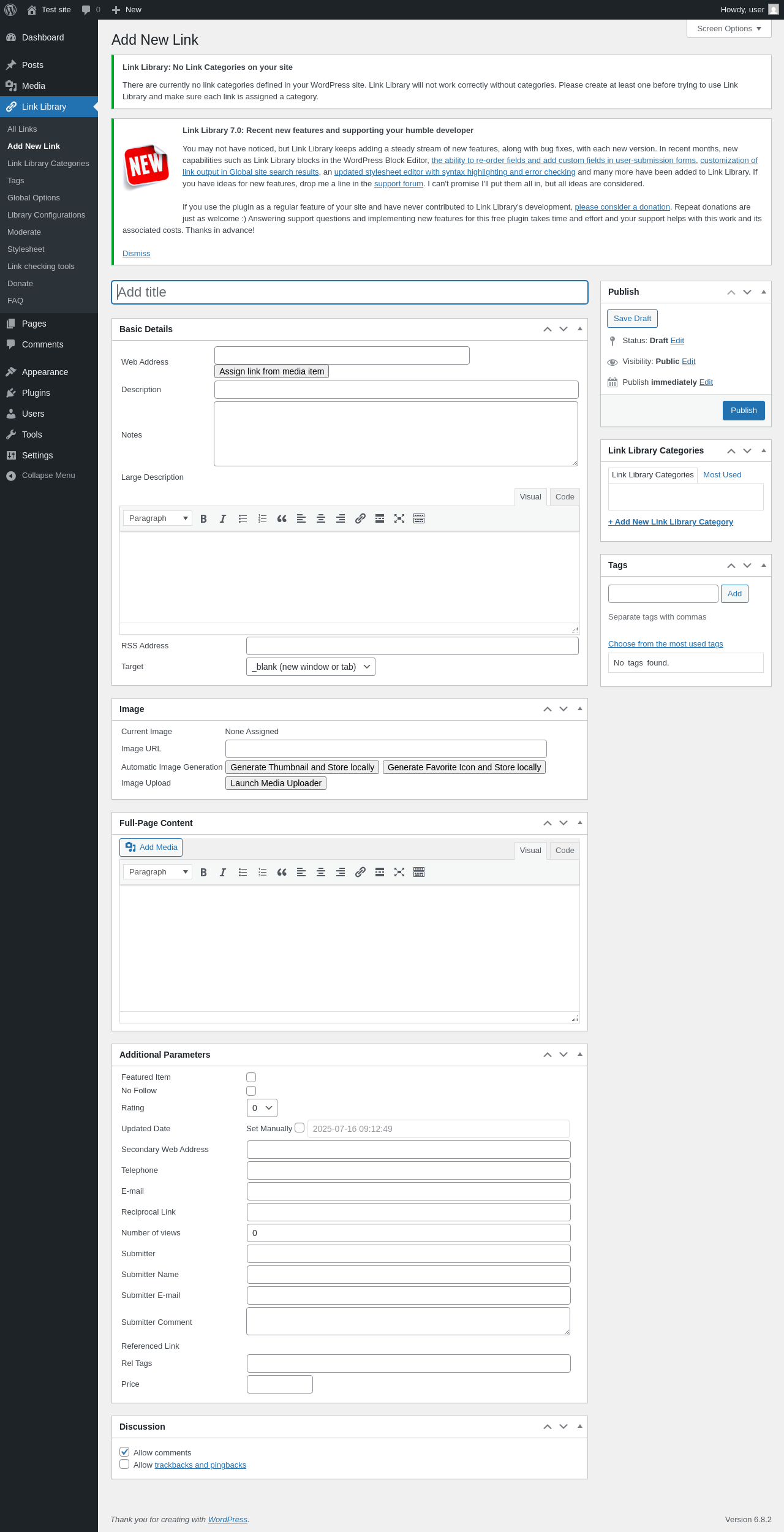Insert link icon in Full-Page Content editor
Viewport: 784px width, 1532px height.
click(x=360, y=872)
